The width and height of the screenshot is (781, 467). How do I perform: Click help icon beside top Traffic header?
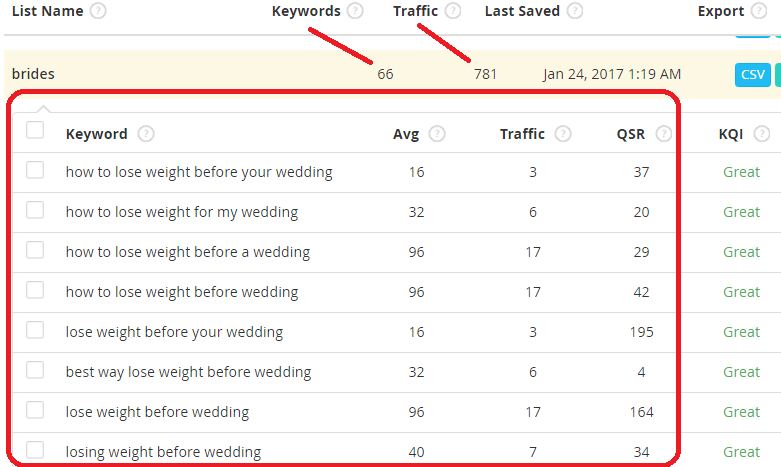pyautogui.click(x=453, y=10)
